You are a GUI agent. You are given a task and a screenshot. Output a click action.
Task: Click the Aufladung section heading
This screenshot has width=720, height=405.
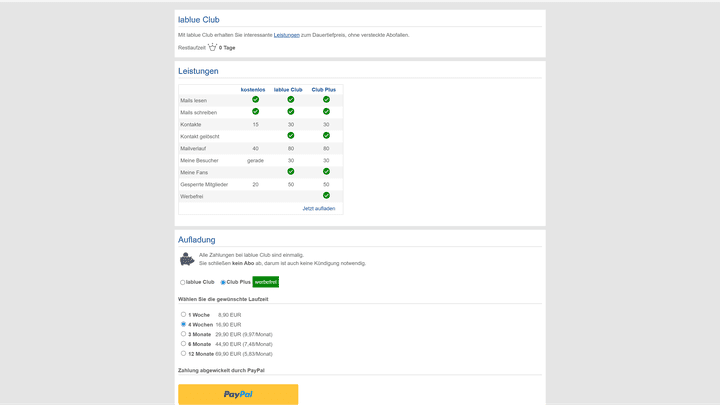(x=197, y=240)
